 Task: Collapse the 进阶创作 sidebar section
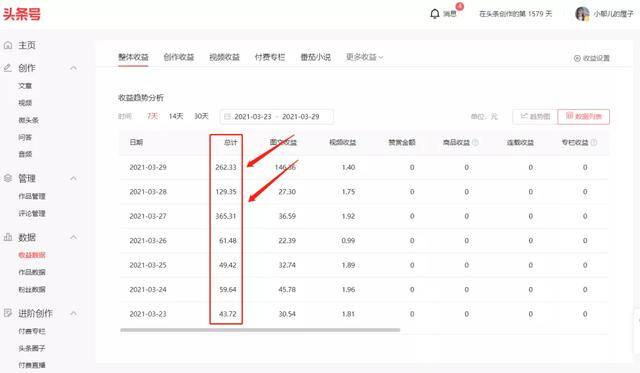click(73, 313)
